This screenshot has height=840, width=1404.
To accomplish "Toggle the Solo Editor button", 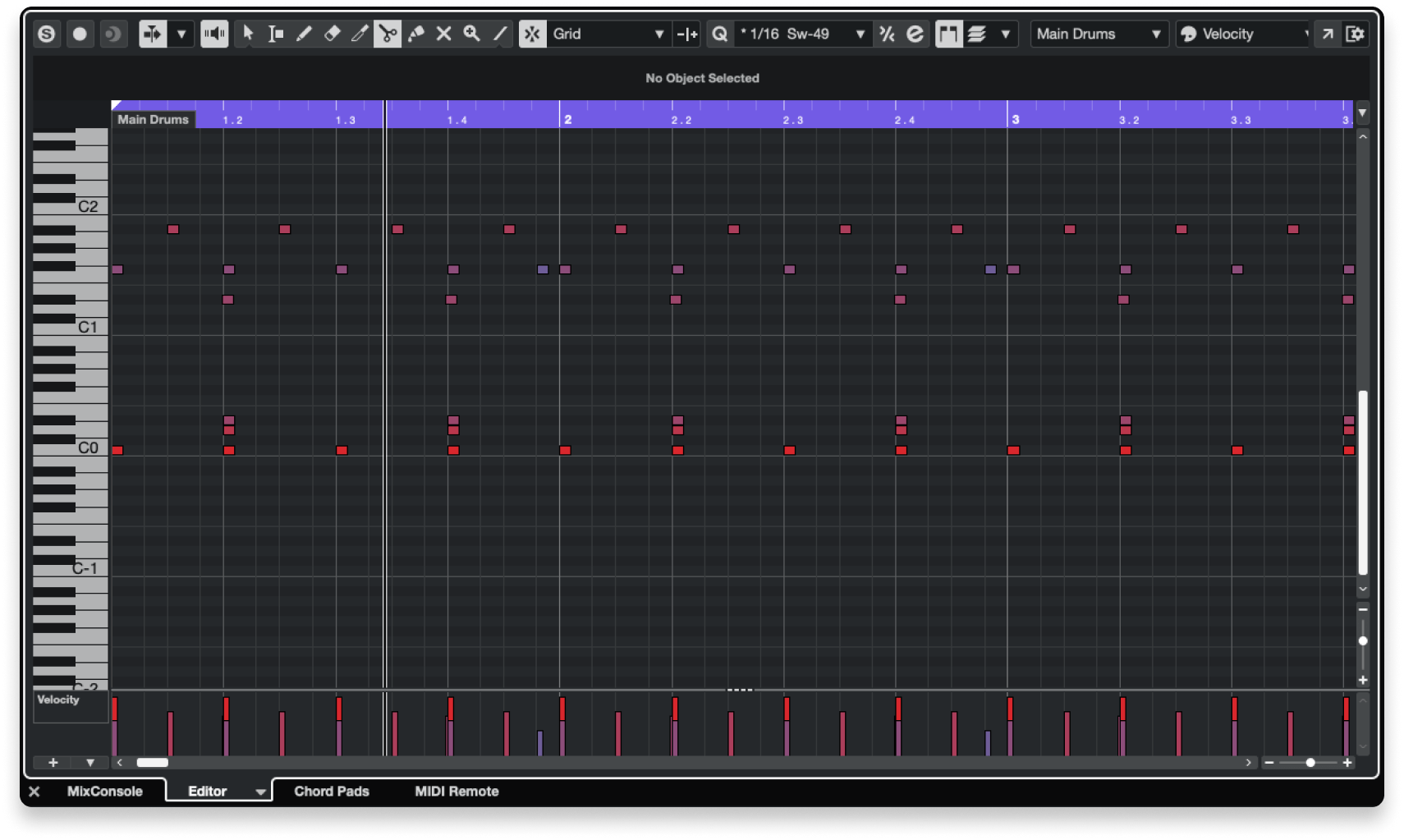I will (x=47, y=34).
